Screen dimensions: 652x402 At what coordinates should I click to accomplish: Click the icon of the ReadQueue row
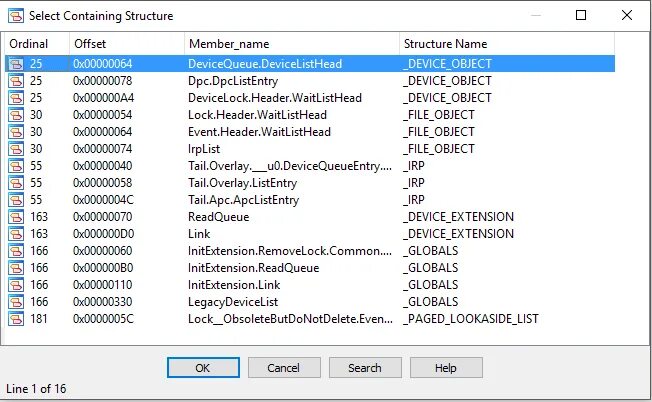click(x=16, y=217)
